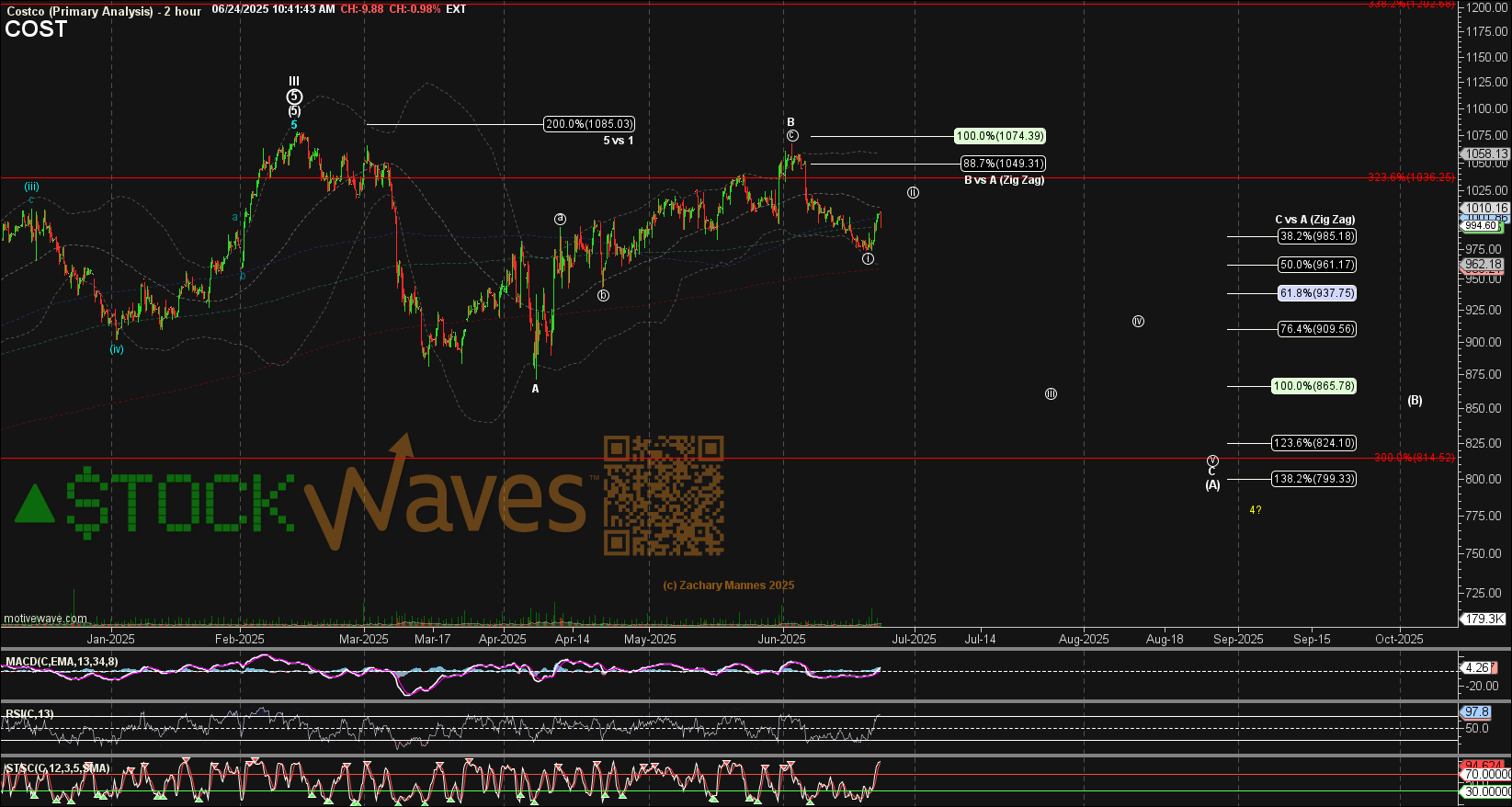Viewport: 1512px width, 807px height.
Task: Select the circled 'a' wave marker
Action: tap(560, 219)
